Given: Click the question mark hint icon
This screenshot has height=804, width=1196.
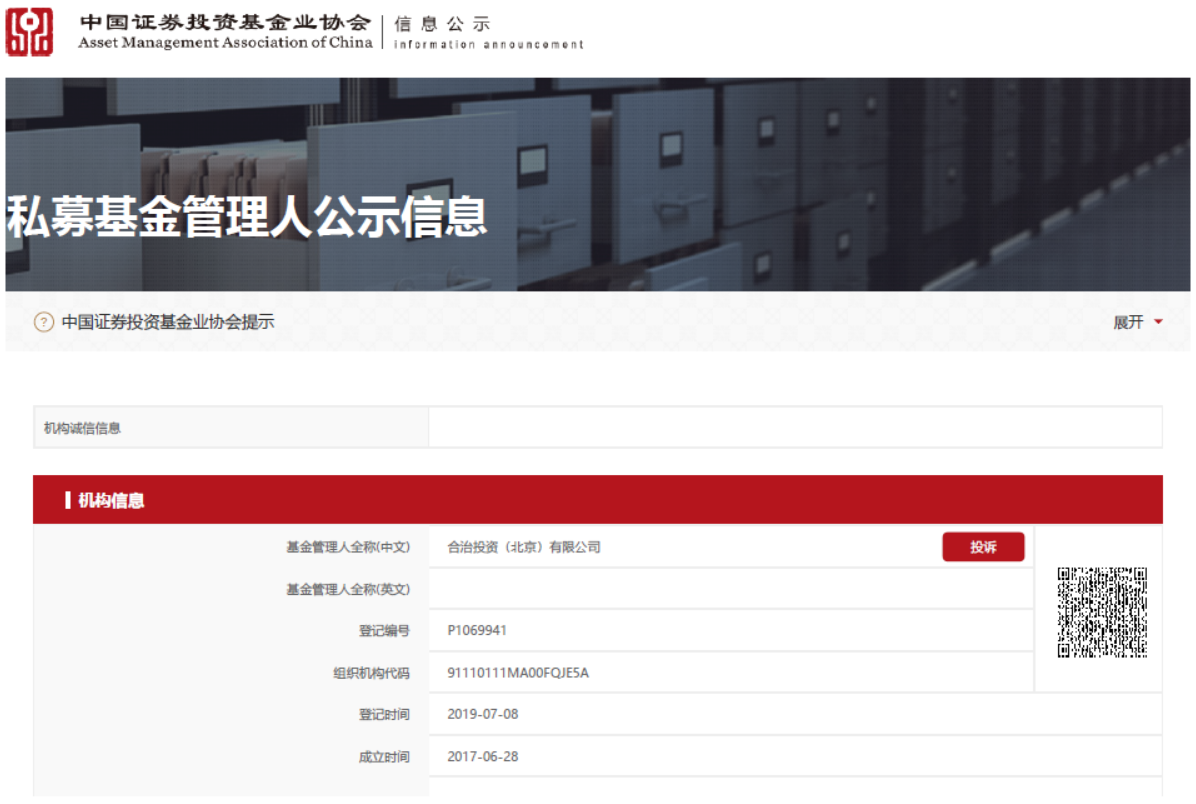Looking at the screenshot, I should coord(44,322).
